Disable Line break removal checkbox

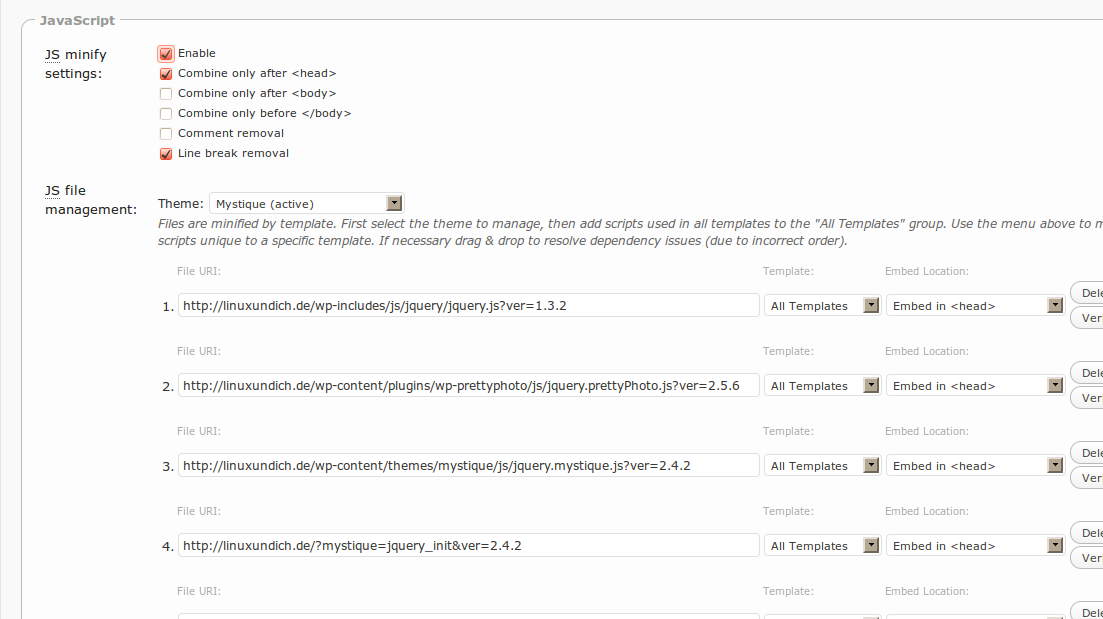(166, 154)
